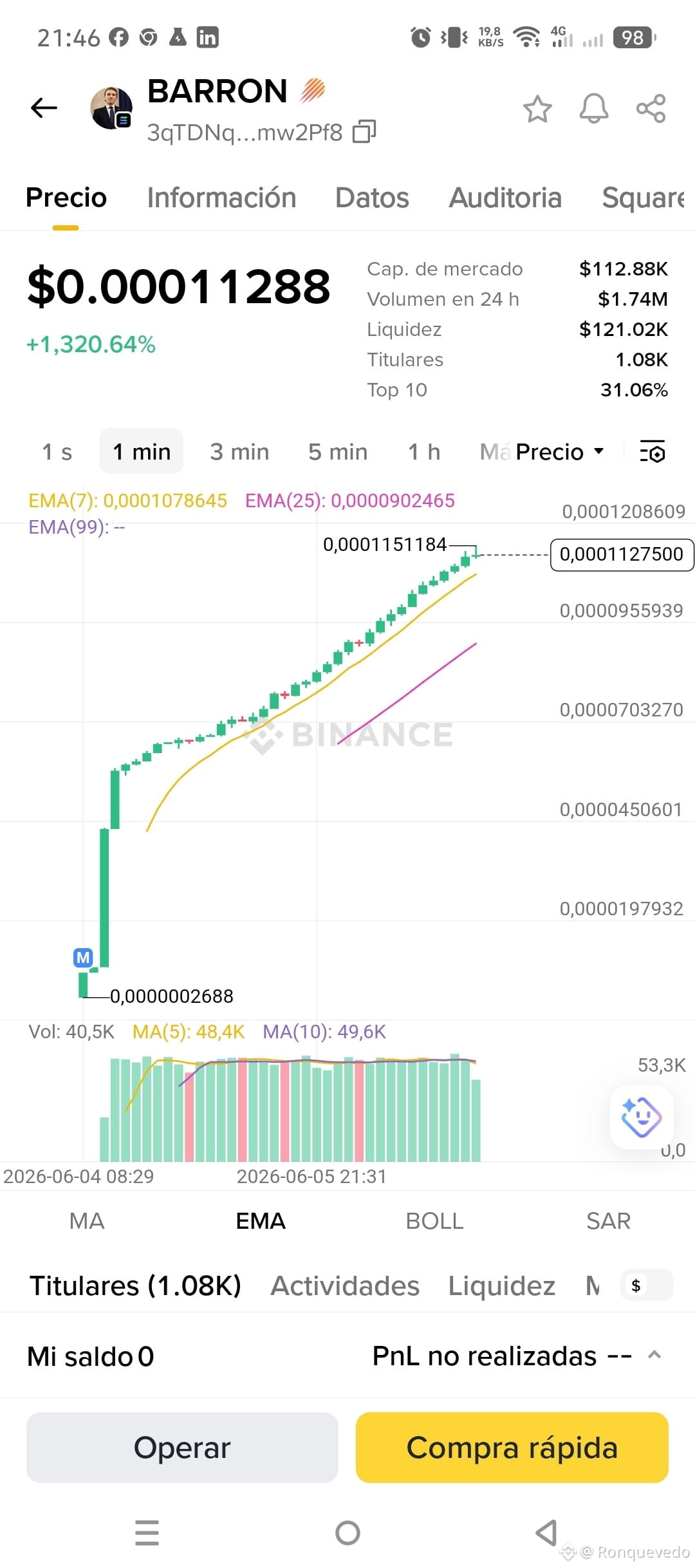Toggle the $ currency display switch
The image size is (695, 1568).
[x=648, y=1285]
